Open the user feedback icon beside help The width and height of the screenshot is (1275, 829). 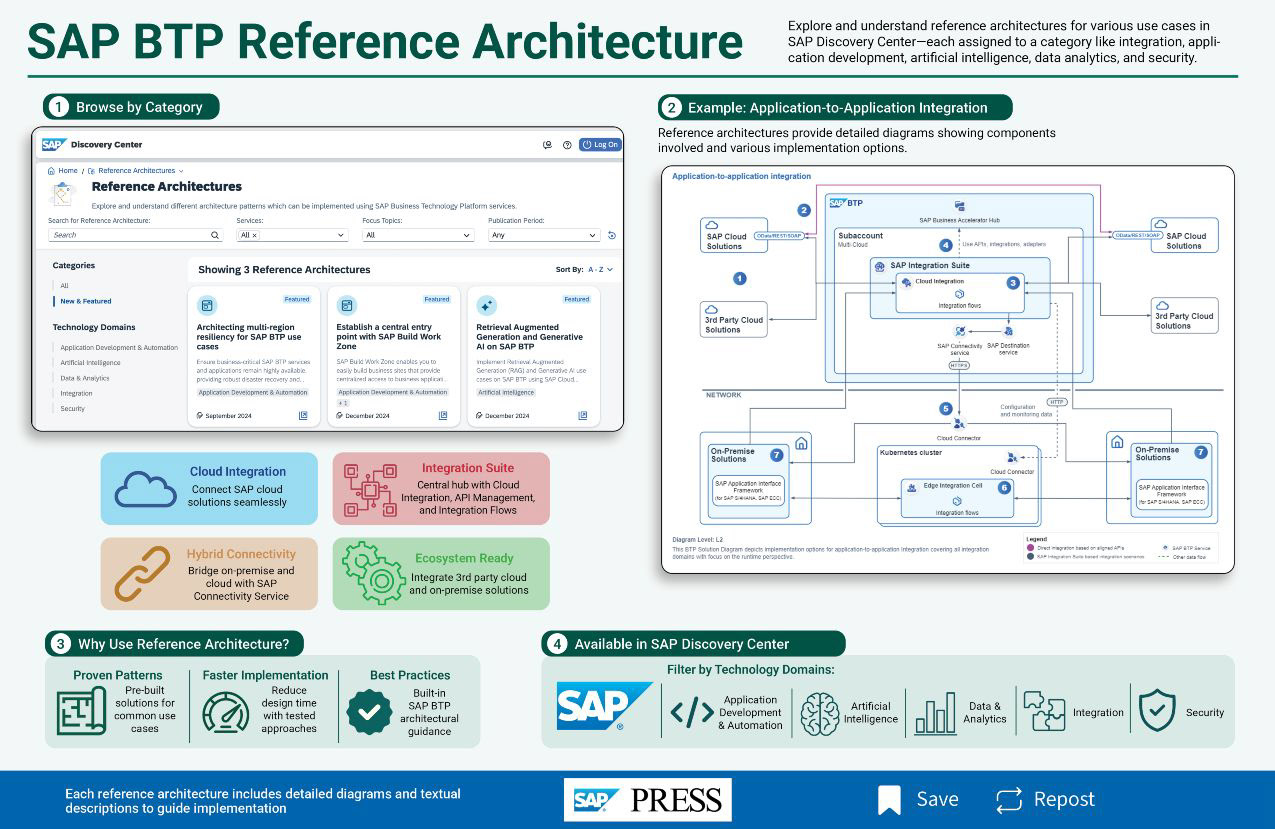pyautogui.click(x=547, y=145)
